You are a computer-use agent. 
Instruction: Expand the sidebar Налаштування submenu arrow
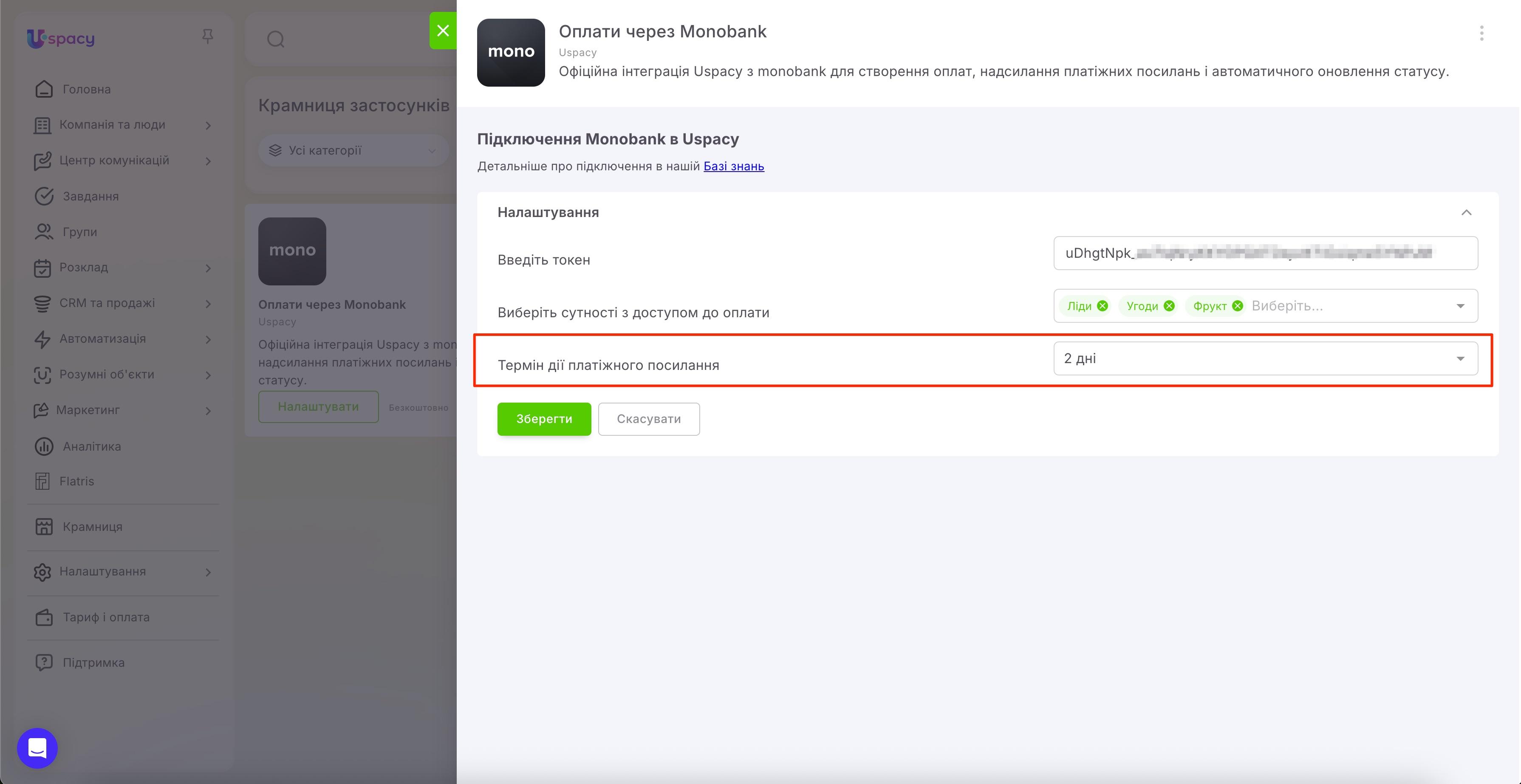point(208,572)
